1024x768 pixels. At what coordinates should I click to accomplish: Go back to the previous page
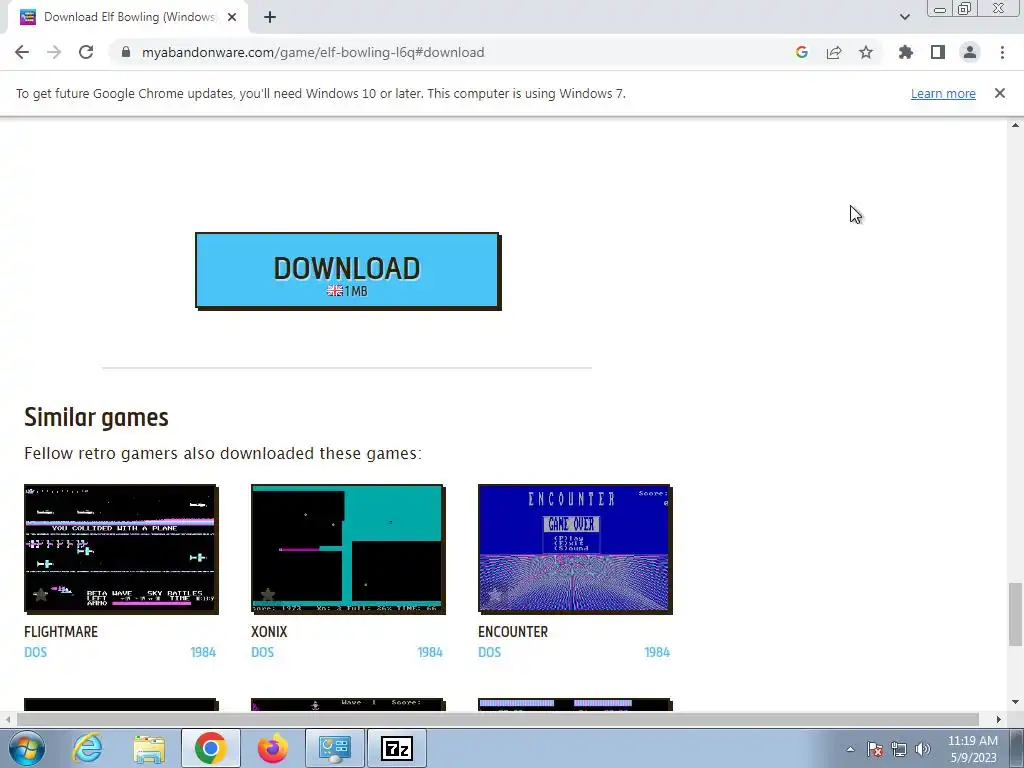click(x=22, y=52)
